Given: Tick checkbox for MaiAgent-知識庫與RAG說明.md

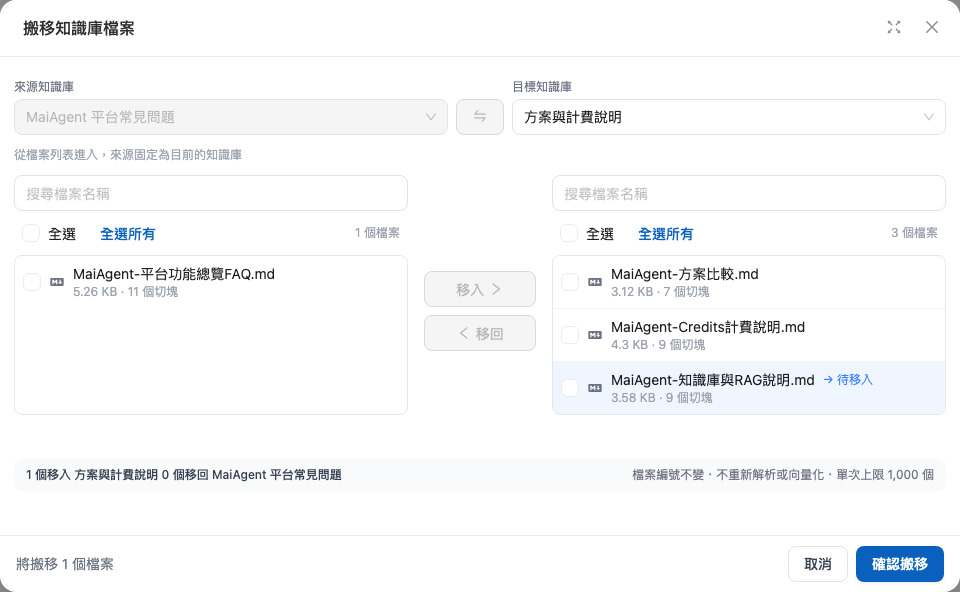Looking at the screenshot, I should 570,388.
